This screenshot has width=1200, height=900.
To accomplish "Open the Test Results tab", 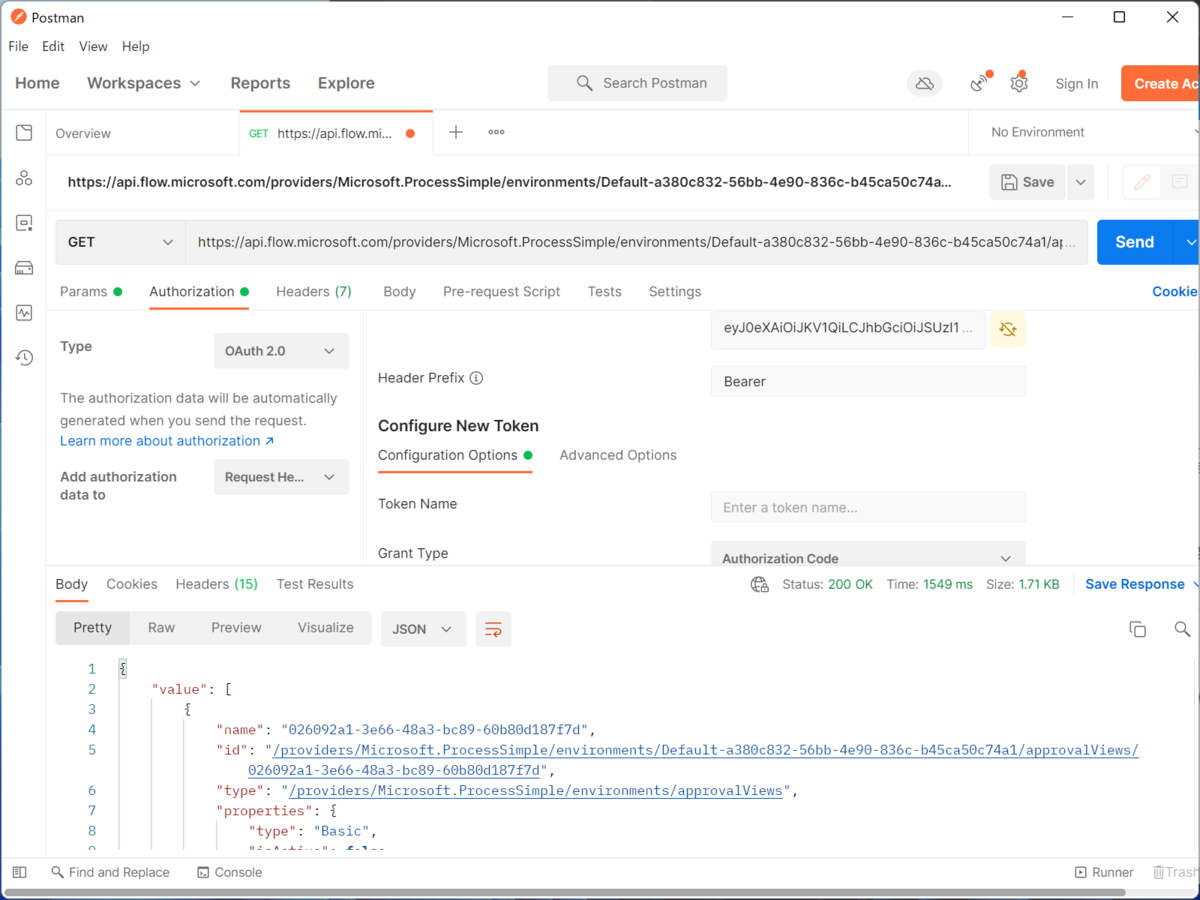I will click(x=315, y=584).
